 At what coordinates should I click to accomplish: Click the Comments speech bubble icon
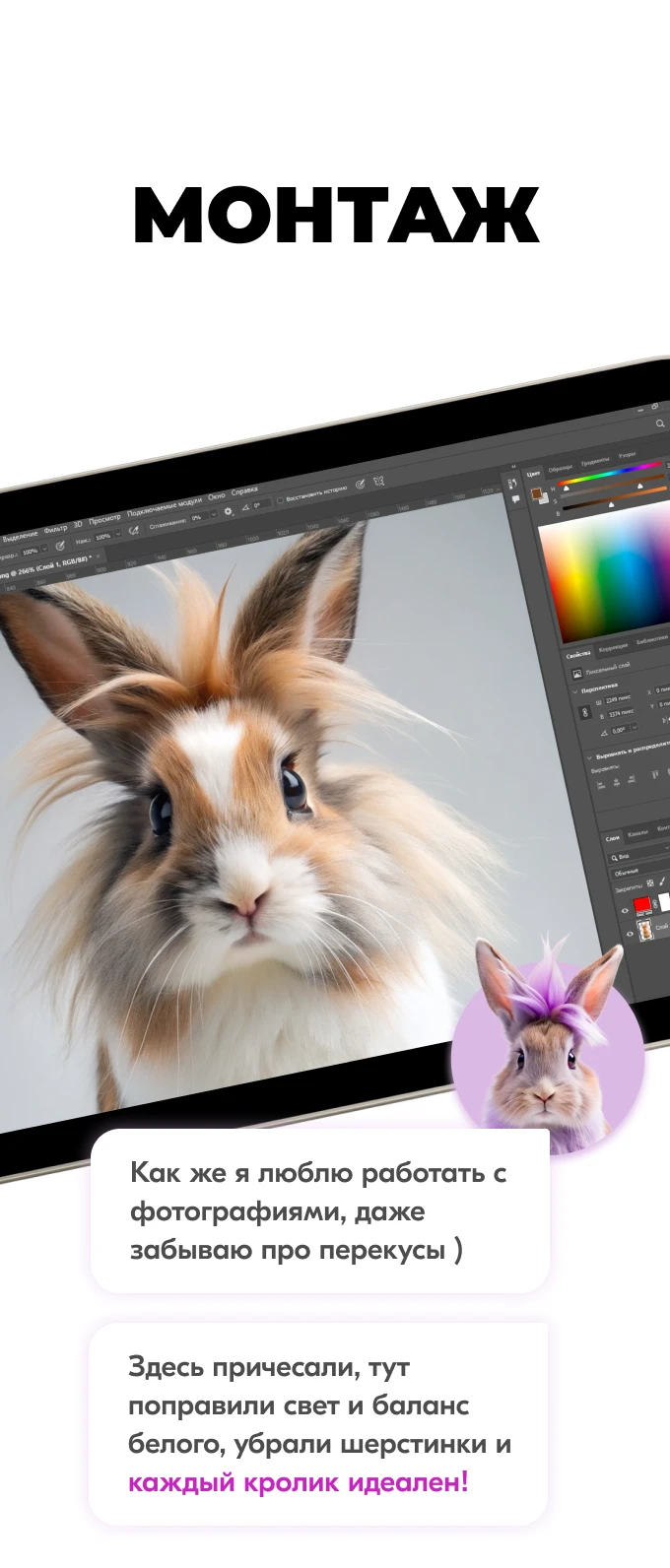pos(516,499)
